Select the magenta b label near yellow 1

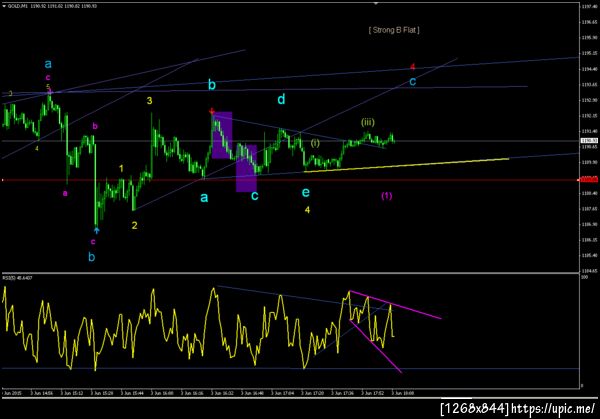click(95, 126)
